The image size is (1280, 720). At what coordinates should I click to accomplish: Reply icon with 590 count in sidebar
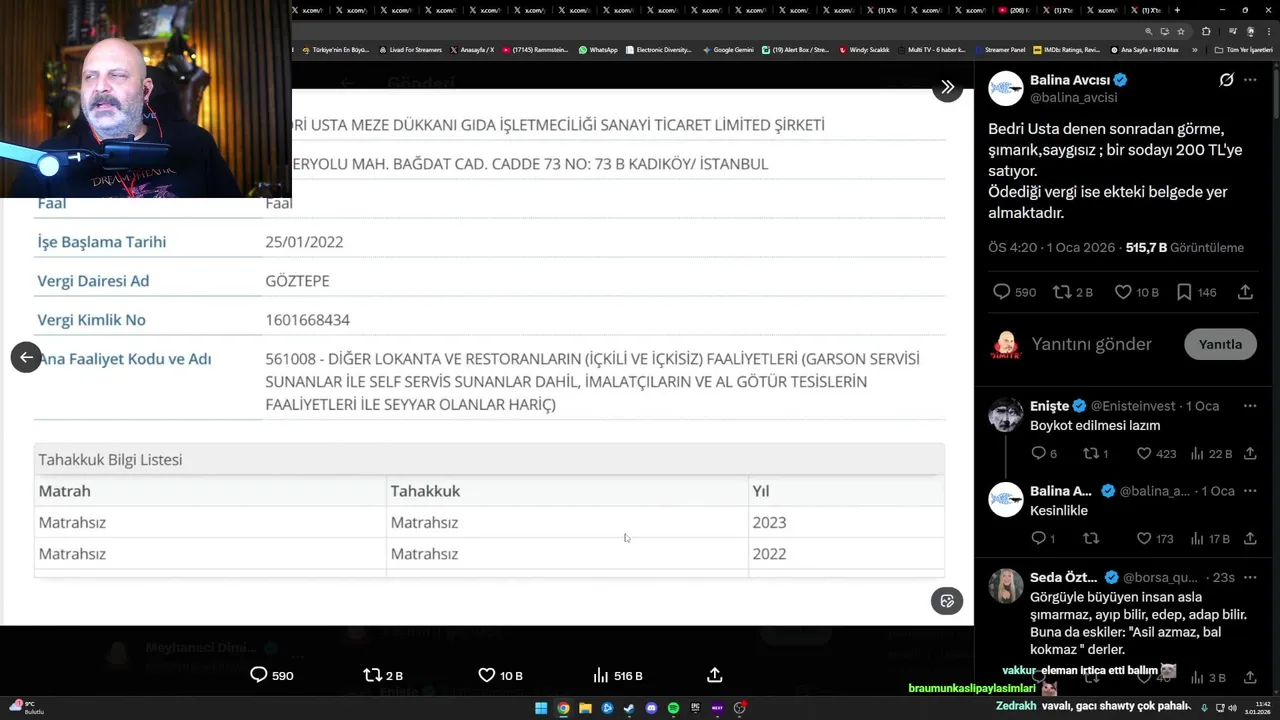tap(1013, 292)
